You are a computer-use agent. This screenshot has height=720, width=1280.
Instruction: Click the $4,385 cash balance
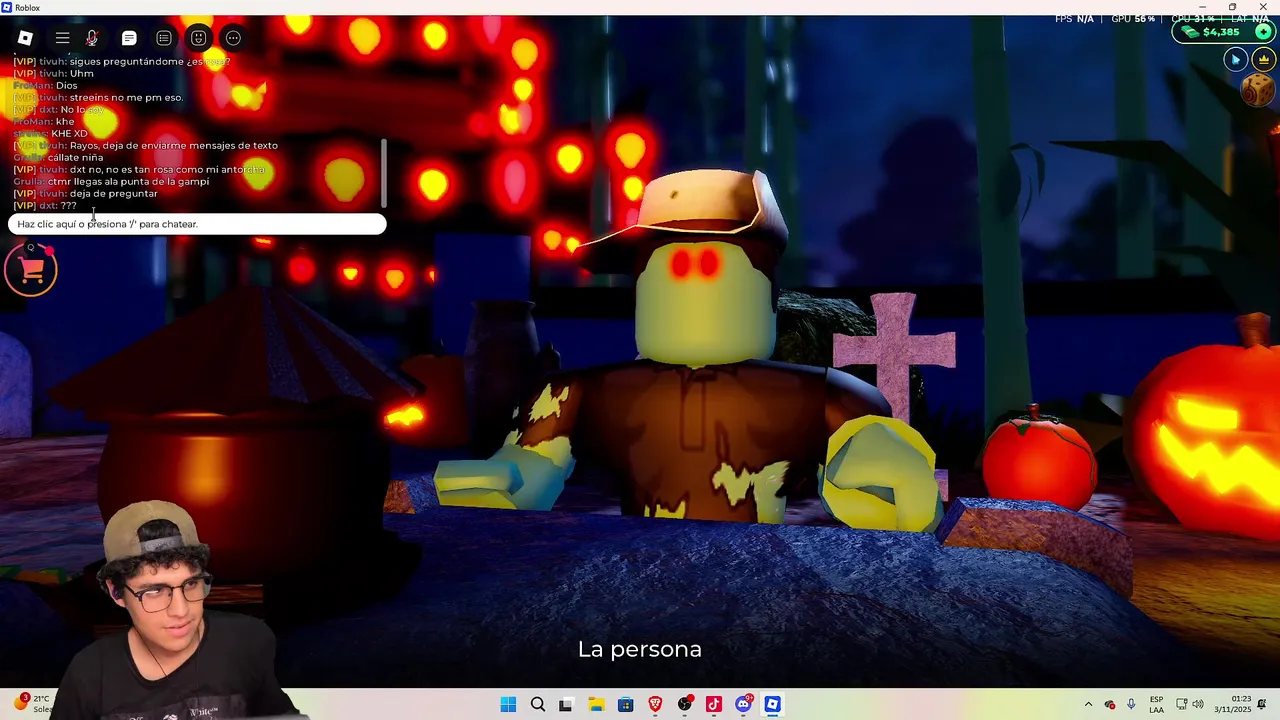(1221, 32)
